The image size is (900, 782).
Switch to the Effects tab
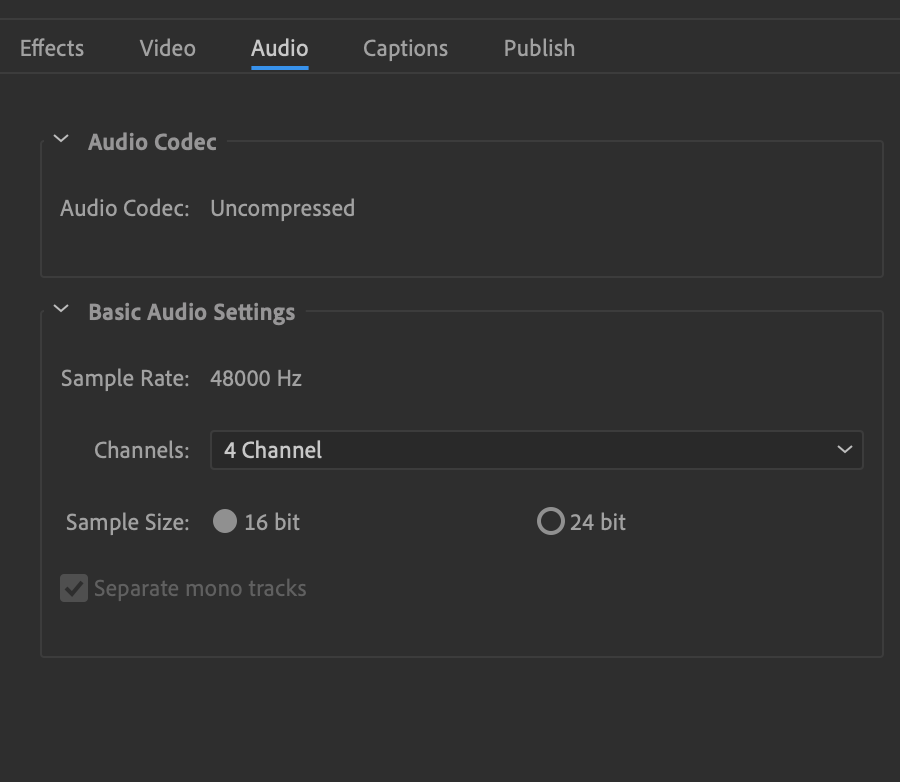pos(51,47)
